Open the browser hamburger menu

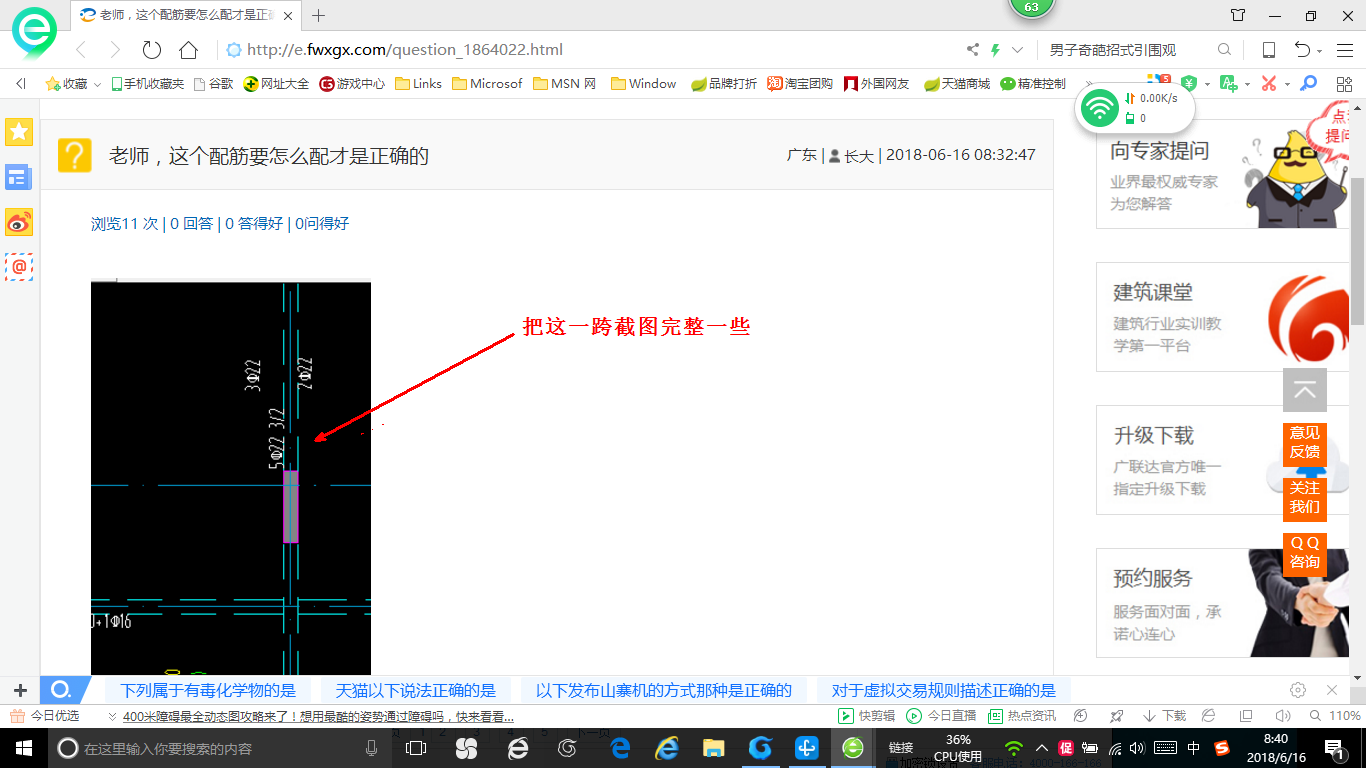click(x=1345, y=50)
